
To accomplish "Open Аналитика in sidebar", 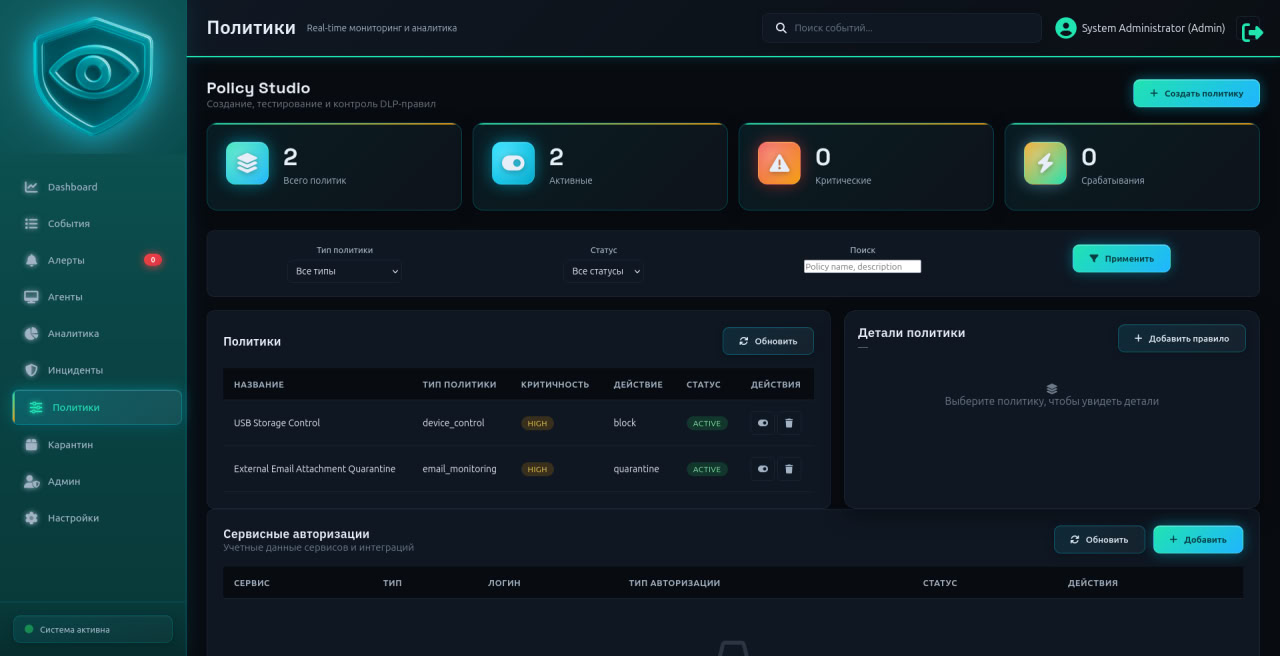I will pos(97,334).
